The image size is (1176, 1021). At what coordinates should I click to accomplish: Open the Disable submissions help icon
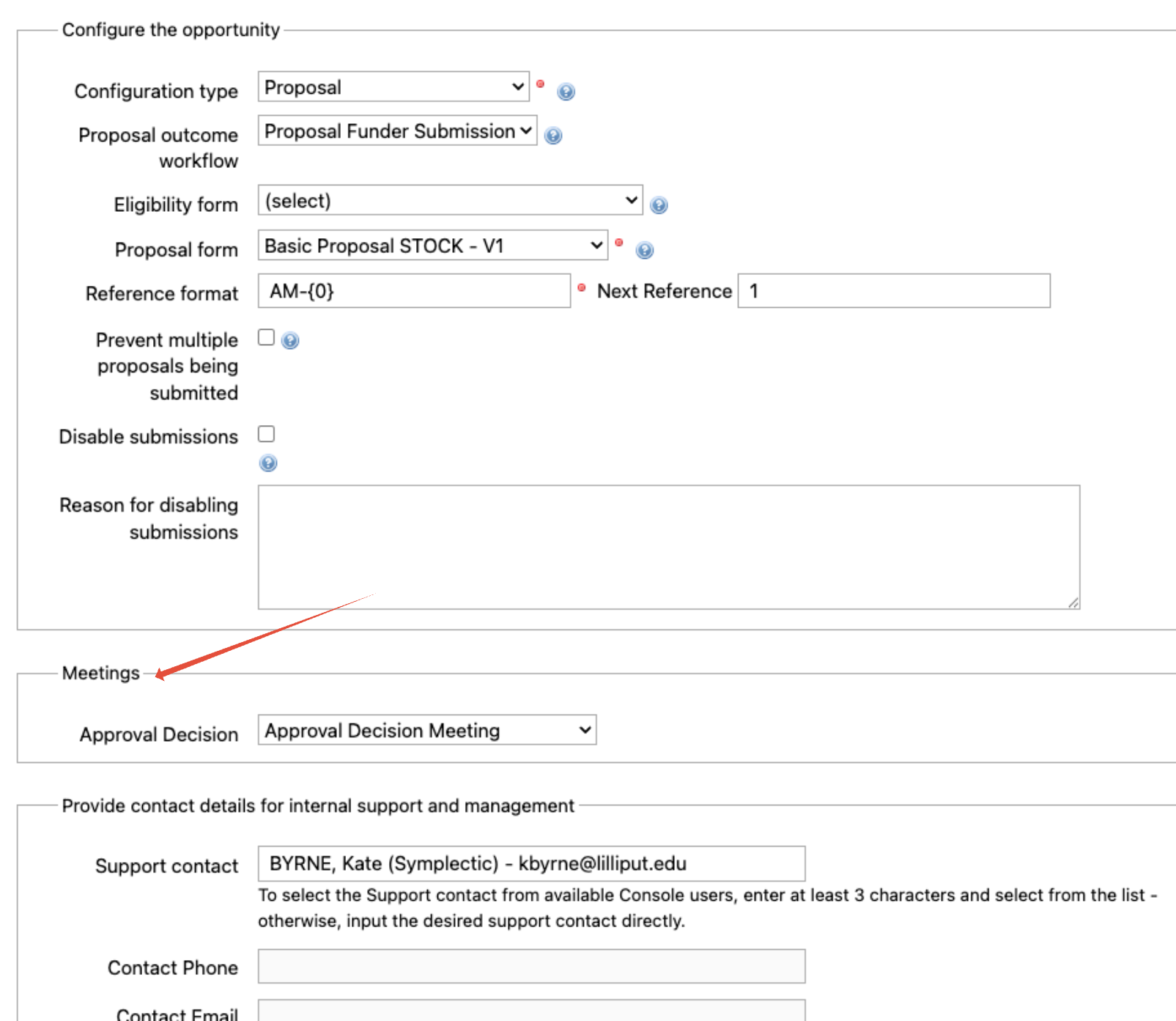pyautogui.click(x=268, y=463)
